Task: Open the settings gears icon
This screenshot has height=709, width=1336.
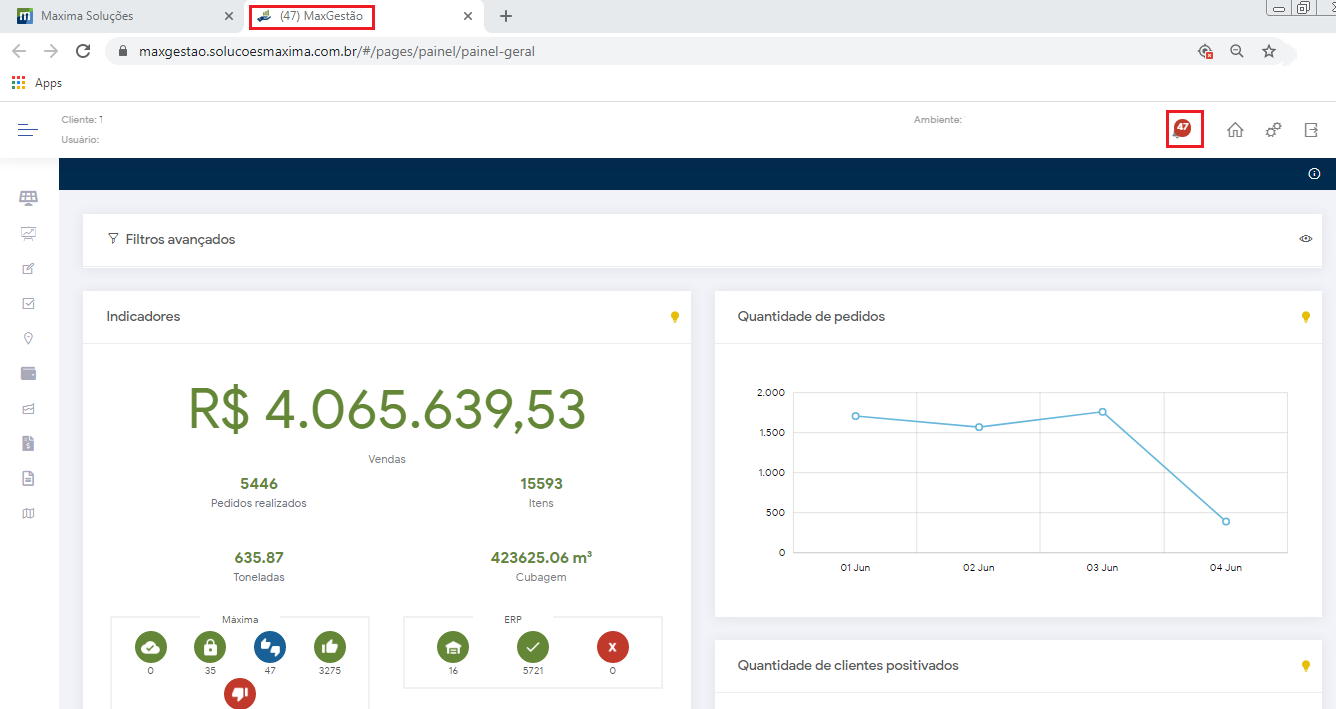Action: coord(1273,130)
